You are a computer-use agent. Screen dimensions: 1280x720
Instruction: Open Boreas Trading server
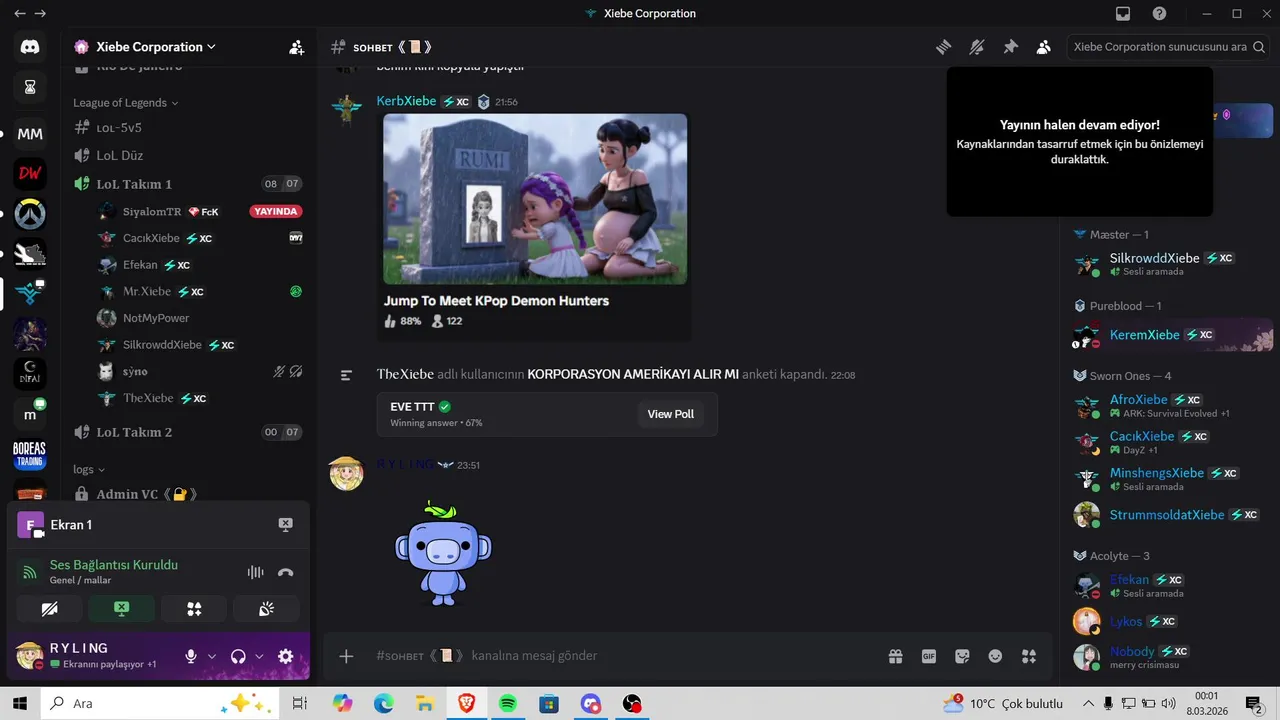(x=30, y=455)
